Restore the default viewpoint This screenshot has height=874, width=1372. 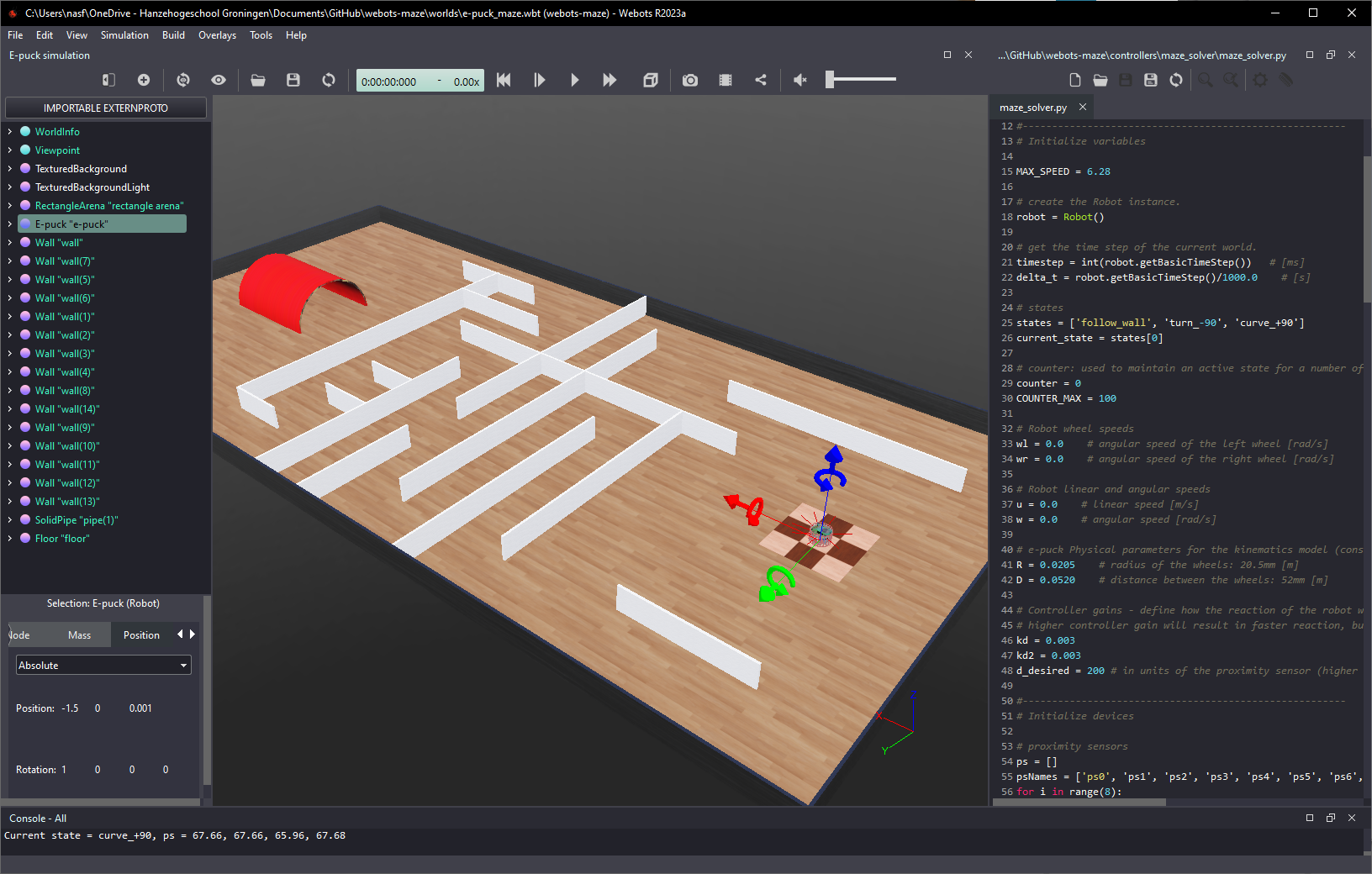(x=183, y=80)
